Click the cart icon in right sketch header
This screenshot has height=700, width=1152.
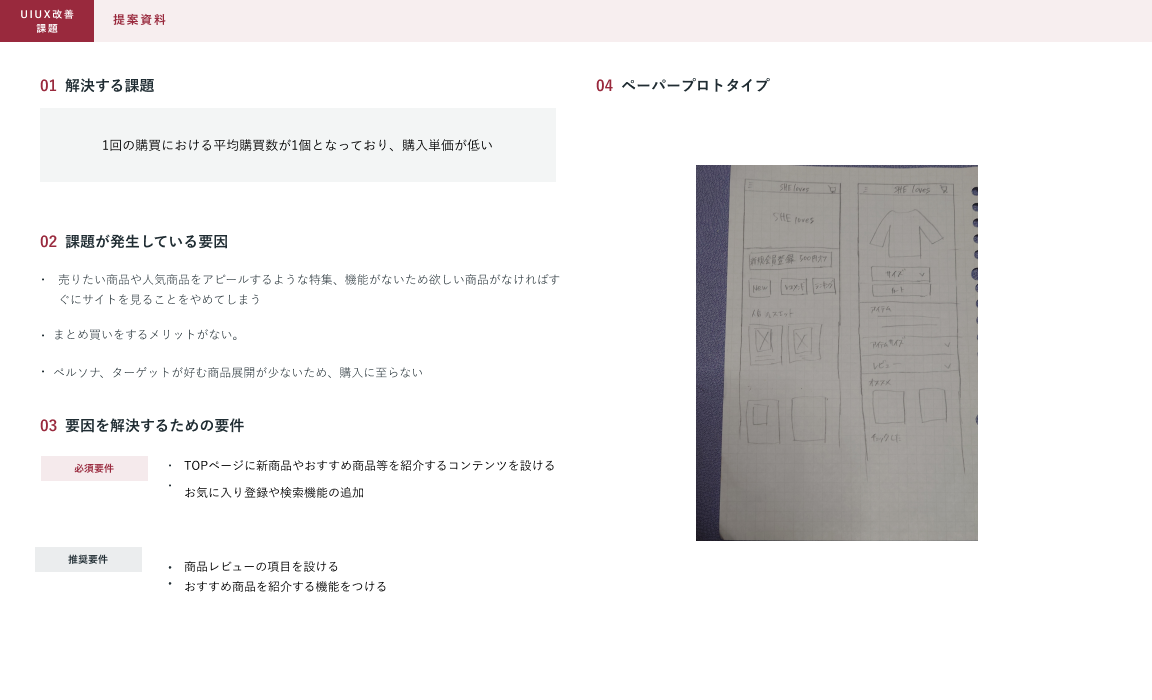(x=943, y=189)
